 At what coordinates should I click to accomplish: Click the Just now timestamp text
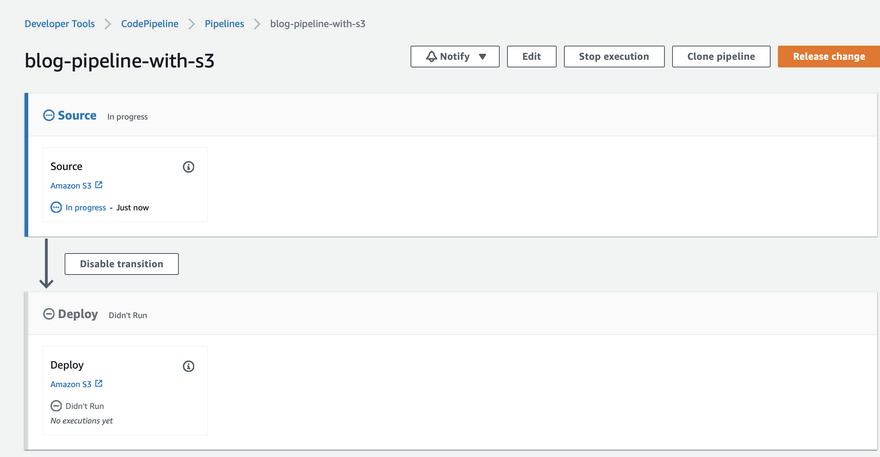132,208
